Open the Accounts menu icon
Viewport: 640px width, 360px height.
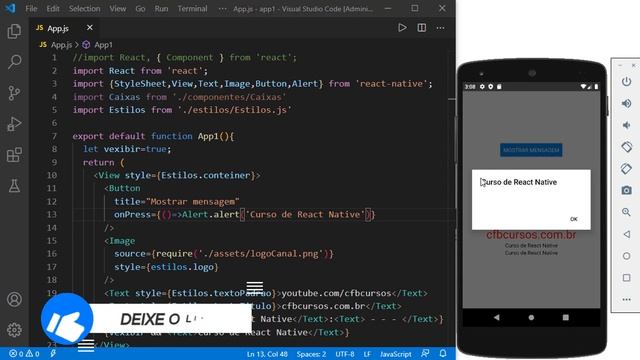[14, 299]
